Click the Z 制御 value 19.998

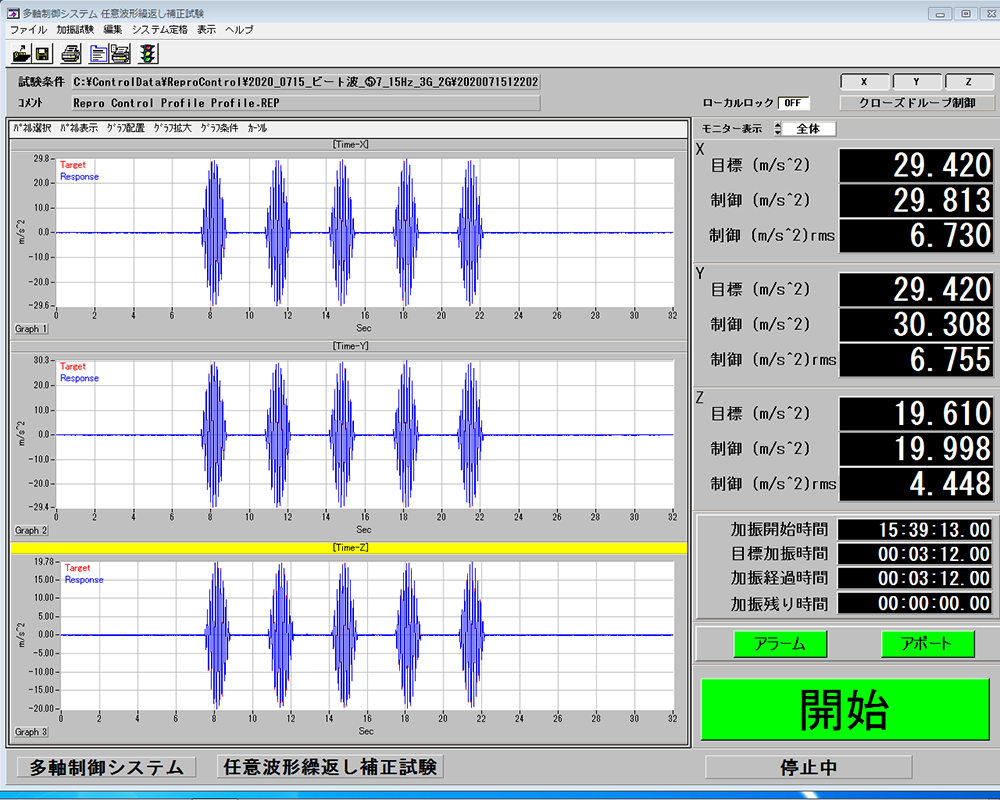pos(916,448)
